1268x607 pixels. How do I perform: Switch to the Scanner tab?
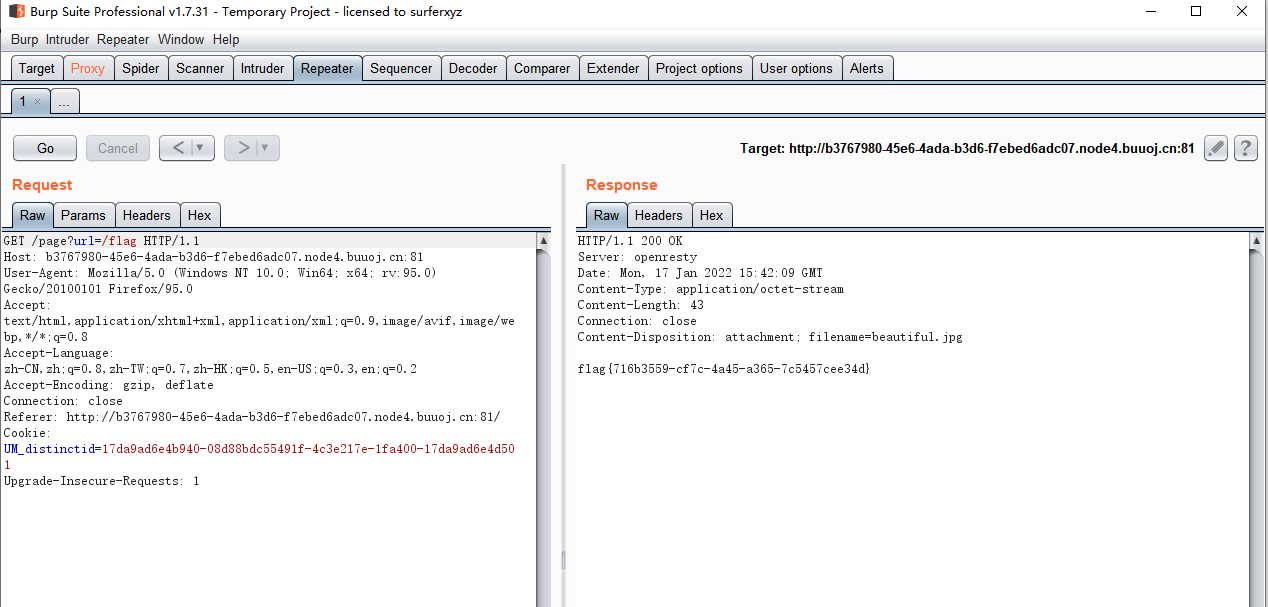[x=200, y=68]
